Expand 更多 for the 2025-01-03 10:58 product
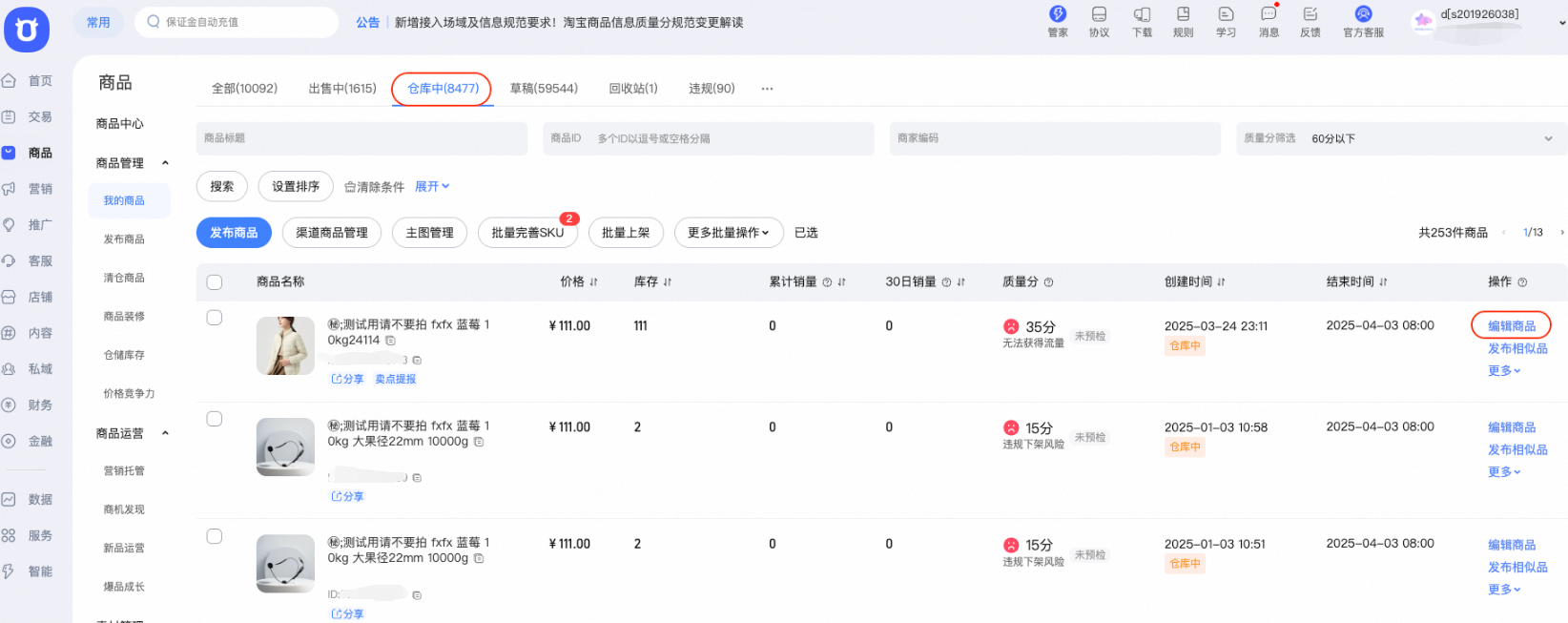 point(1504,471)
